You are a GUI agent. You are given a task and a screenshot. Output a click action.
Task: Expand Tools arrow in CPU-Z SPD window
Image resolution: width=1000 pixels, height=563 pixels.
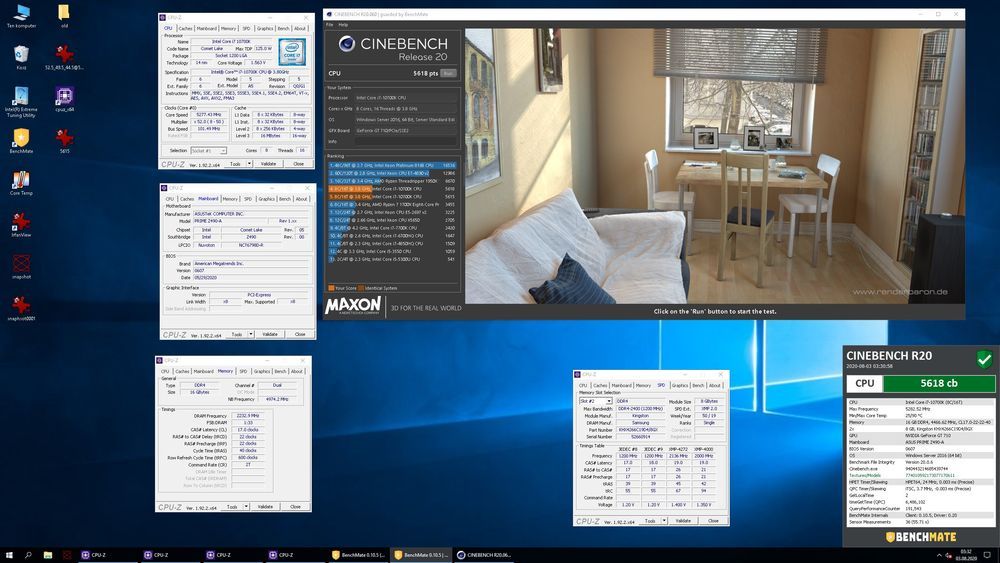coord(664,521)
